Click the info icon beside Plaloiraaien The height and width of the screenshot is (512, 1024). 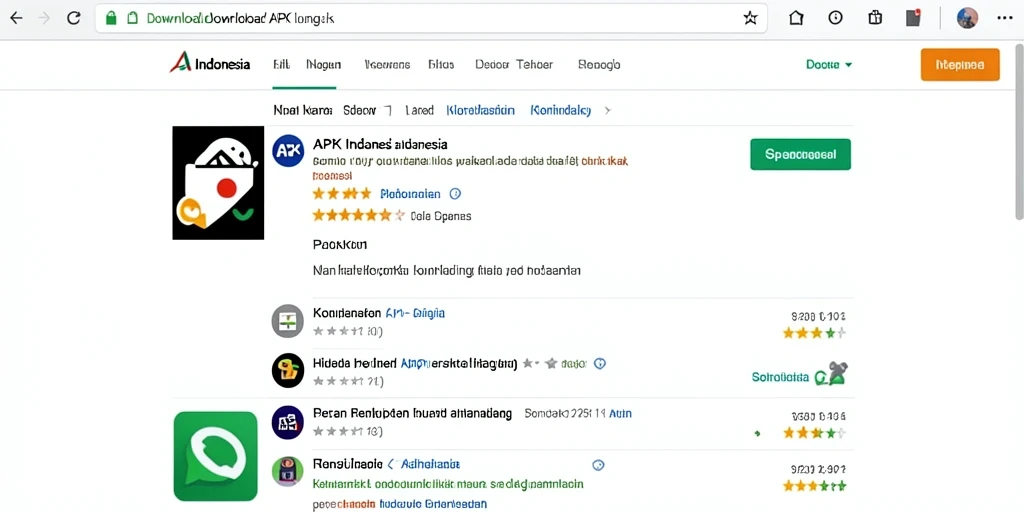pyautogui.click(x=456, y=194)
